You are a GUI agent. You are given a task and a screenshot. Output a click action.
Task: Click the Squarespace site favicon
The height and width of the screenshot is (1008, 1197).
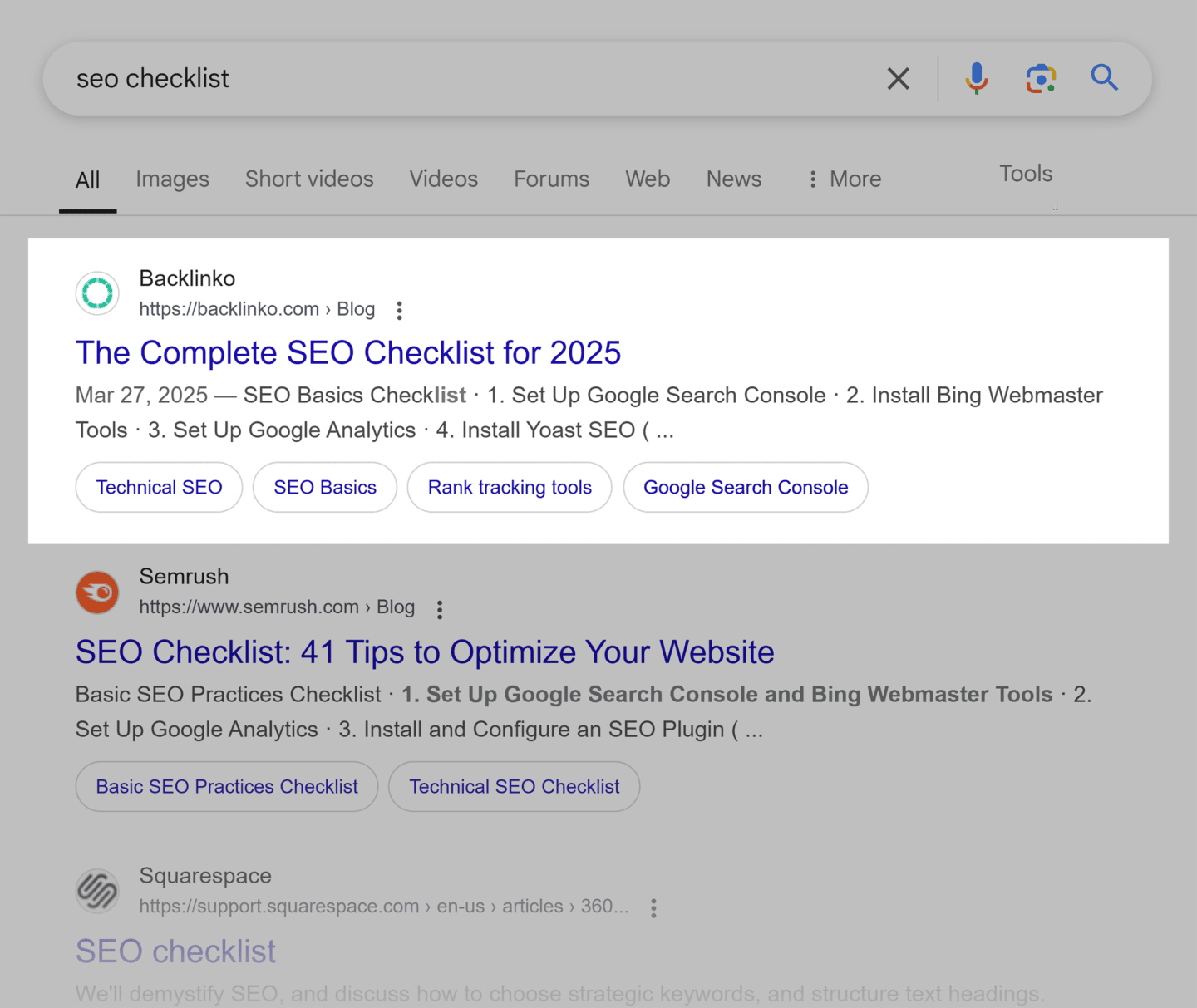click(97, 891)
